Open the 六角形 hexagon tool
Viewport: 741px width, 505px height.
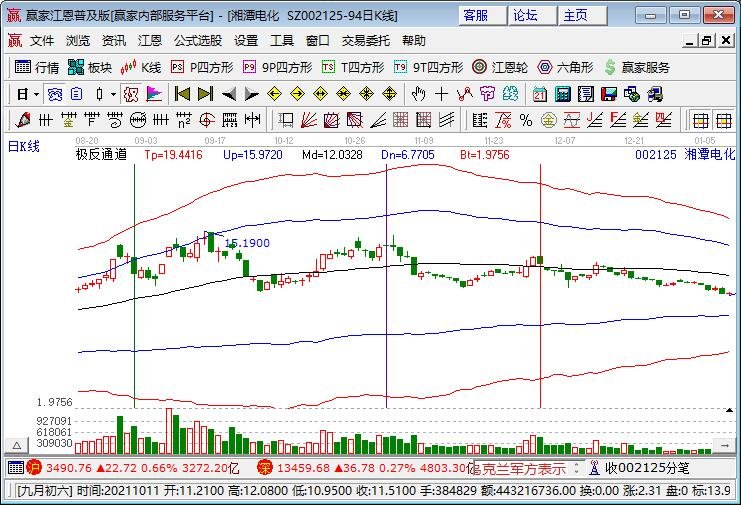(565, 67)
